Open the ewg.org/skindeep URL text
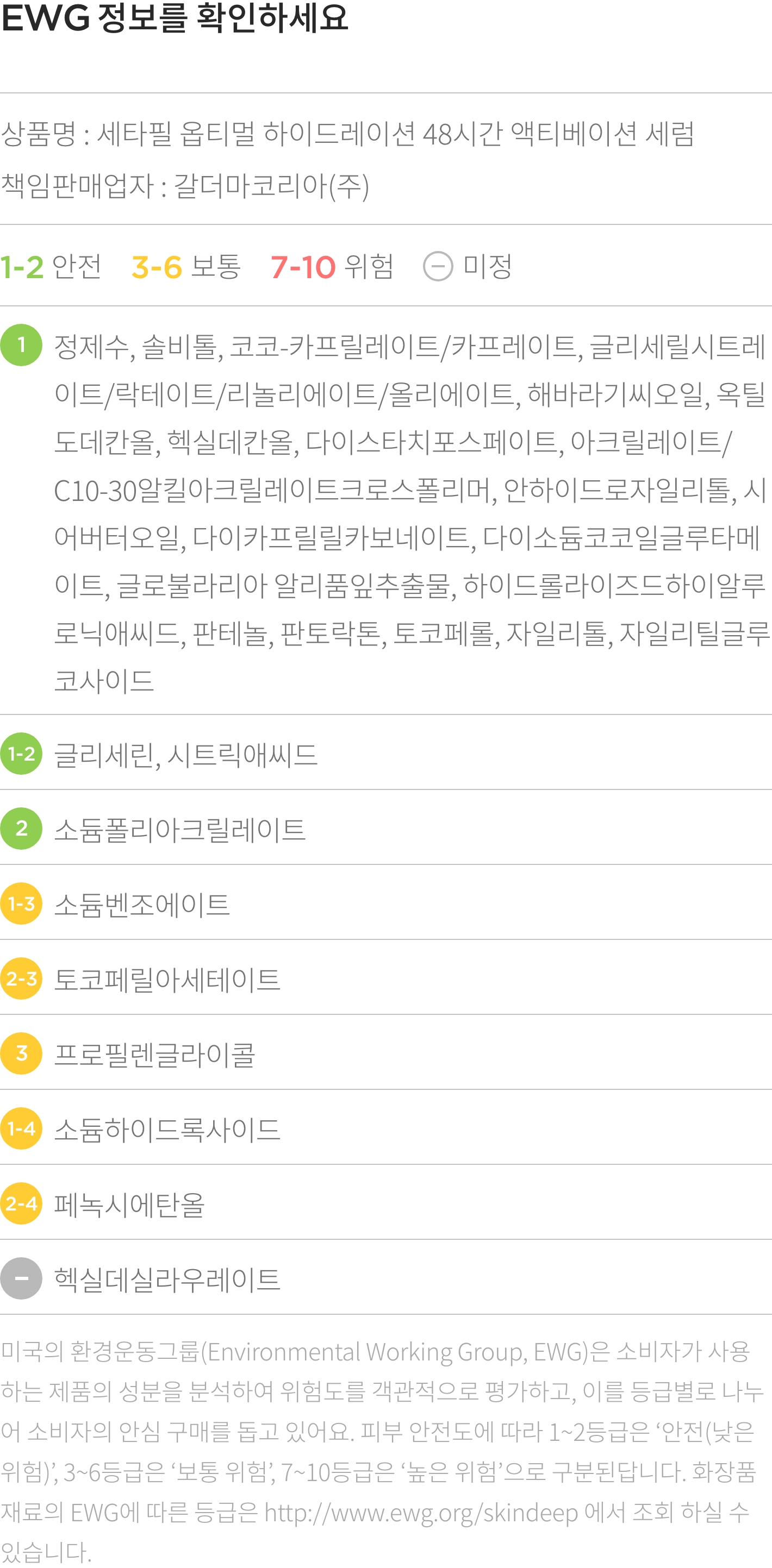 [421, 1513]
